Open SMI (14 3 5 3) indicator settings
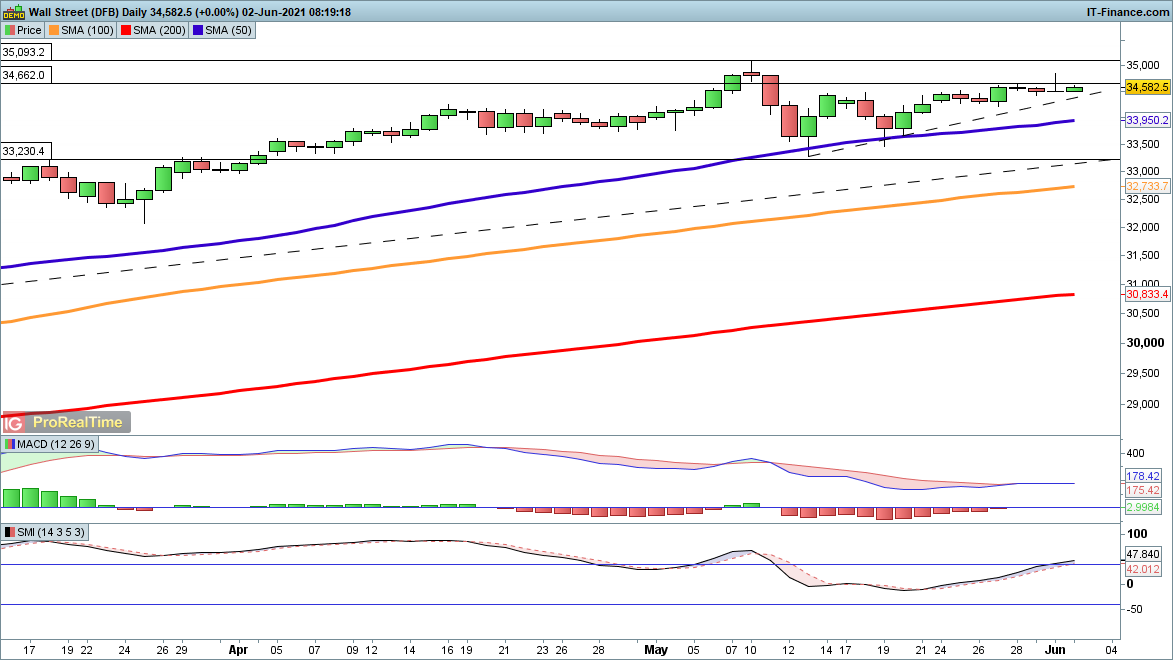Image resolution: width=1173 pixels, height=660 pixels. point(52,532)
